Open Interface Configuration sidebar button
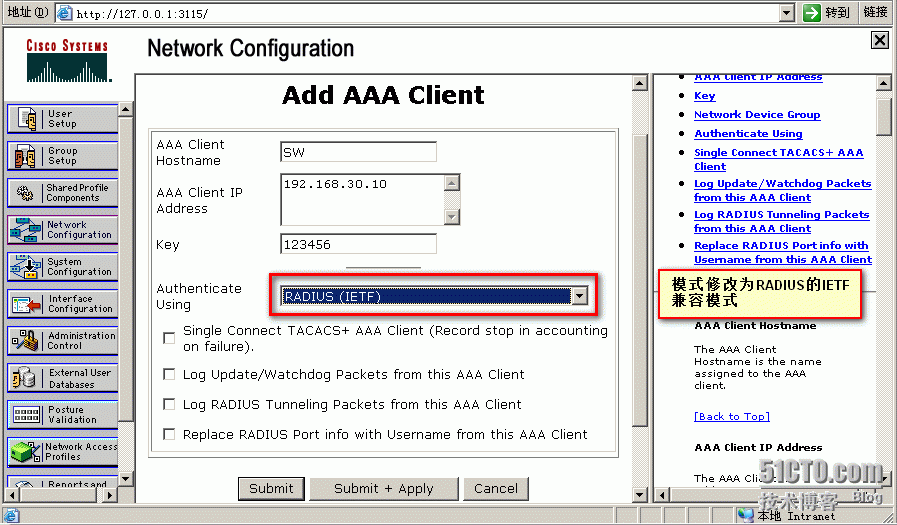The width and height of the screenshot is (897, 525). 62,304
